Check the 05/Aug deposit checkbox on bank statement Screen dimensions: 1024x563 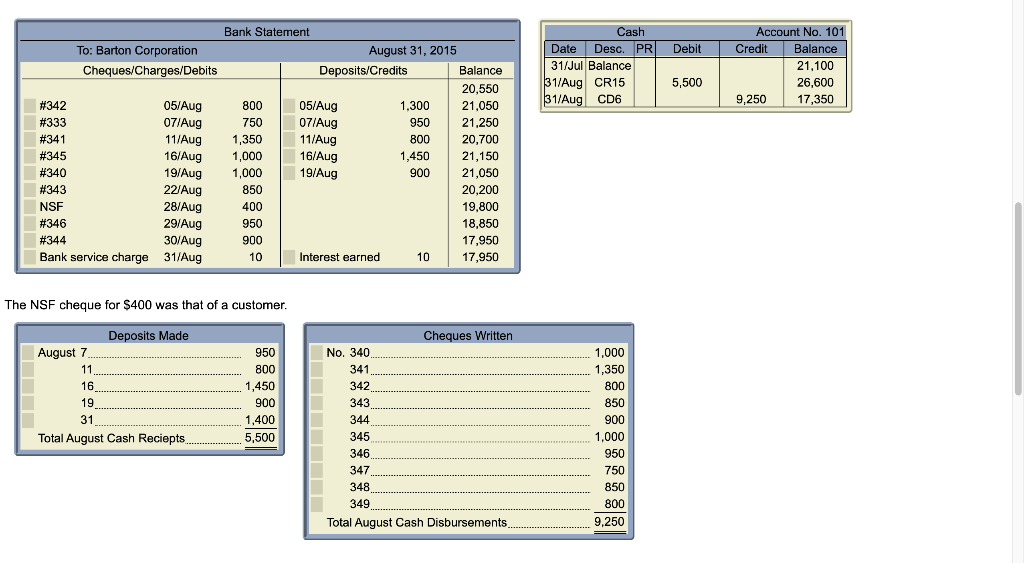(x=289, y=106)
